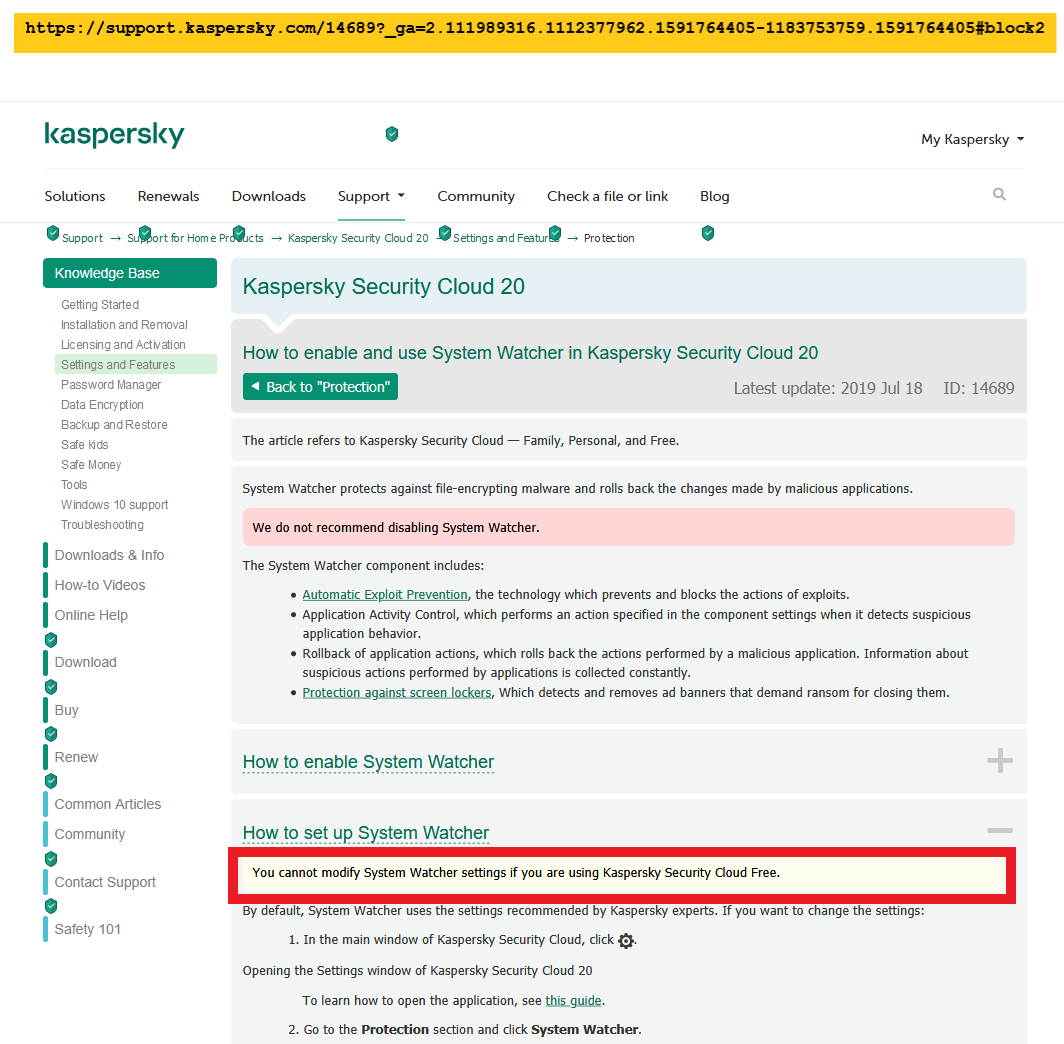Click the settings gear icon in step 1
This screenshot has height=1044, width=1064.
pos(626,940)
